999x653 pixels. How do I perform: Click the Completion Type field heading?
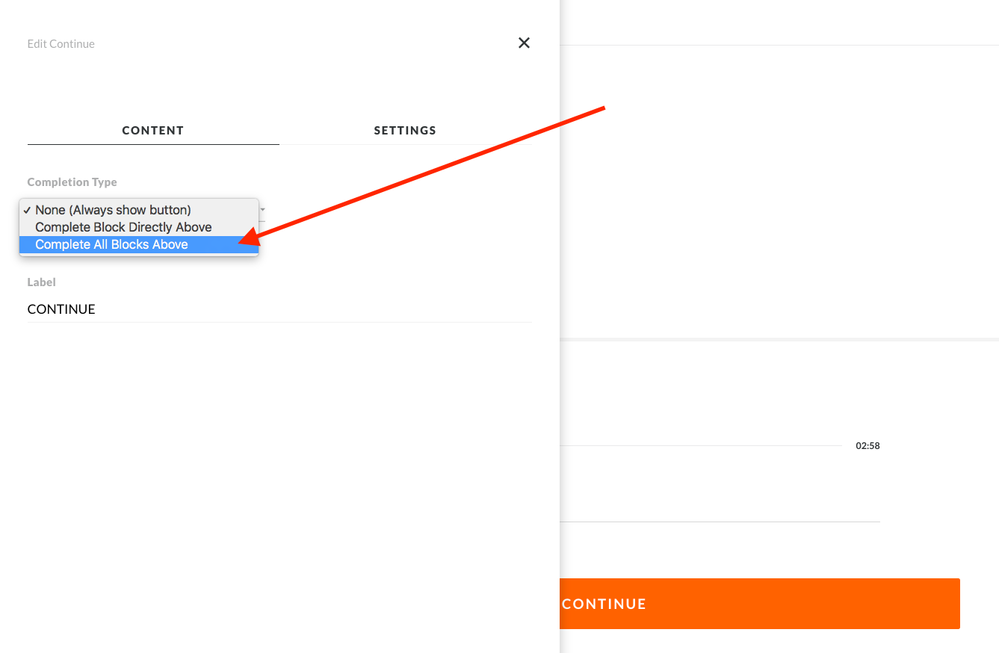point(72,182)
